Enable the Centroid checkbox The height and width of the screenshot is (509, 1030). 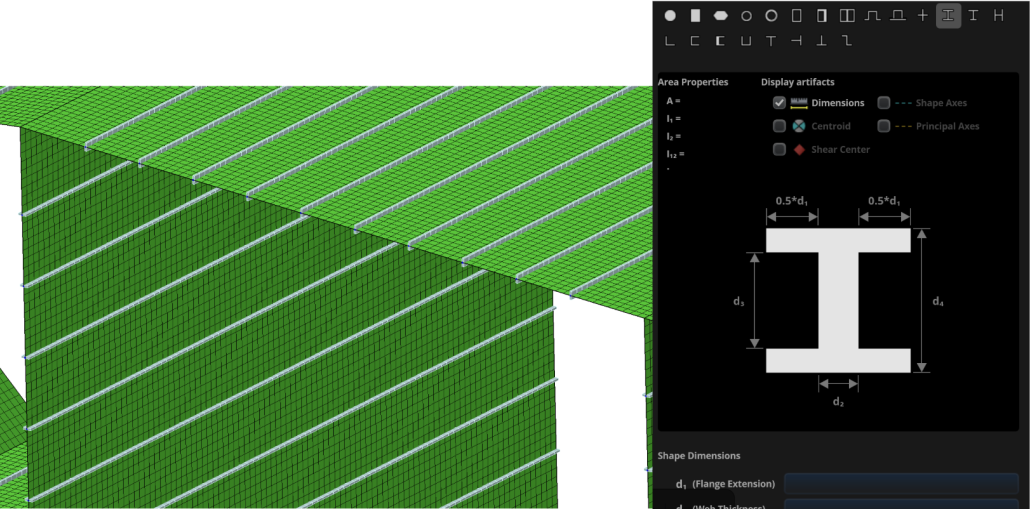click(779, 126)
